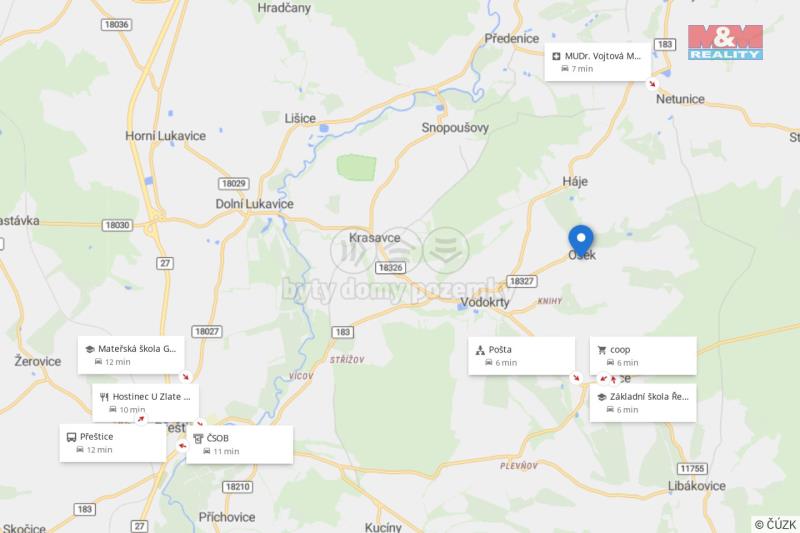Click the red arrow under Mateřská škola card
800x533 pixels.
pos(186,377)
